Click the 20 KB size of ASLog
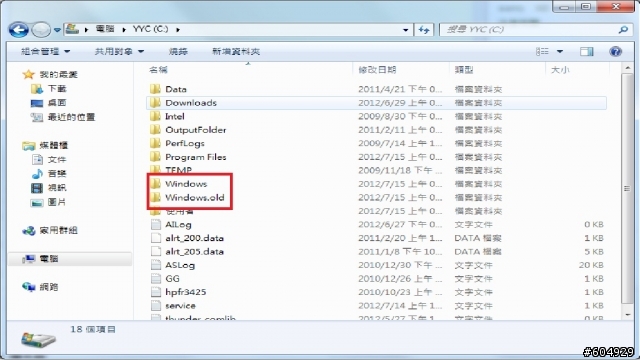640x360 pixels. point(591,265)
